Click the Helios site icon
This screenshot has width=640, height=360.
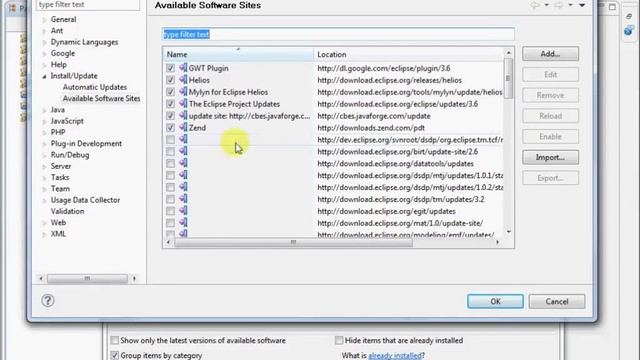point(183,80)
